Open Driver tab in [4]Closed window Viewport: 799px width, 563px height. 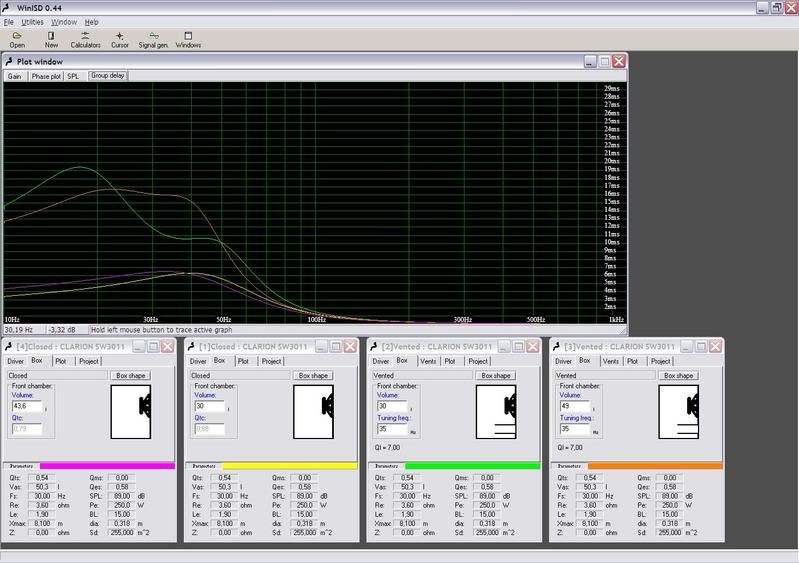pyautogui.click(x=15, y=361)
